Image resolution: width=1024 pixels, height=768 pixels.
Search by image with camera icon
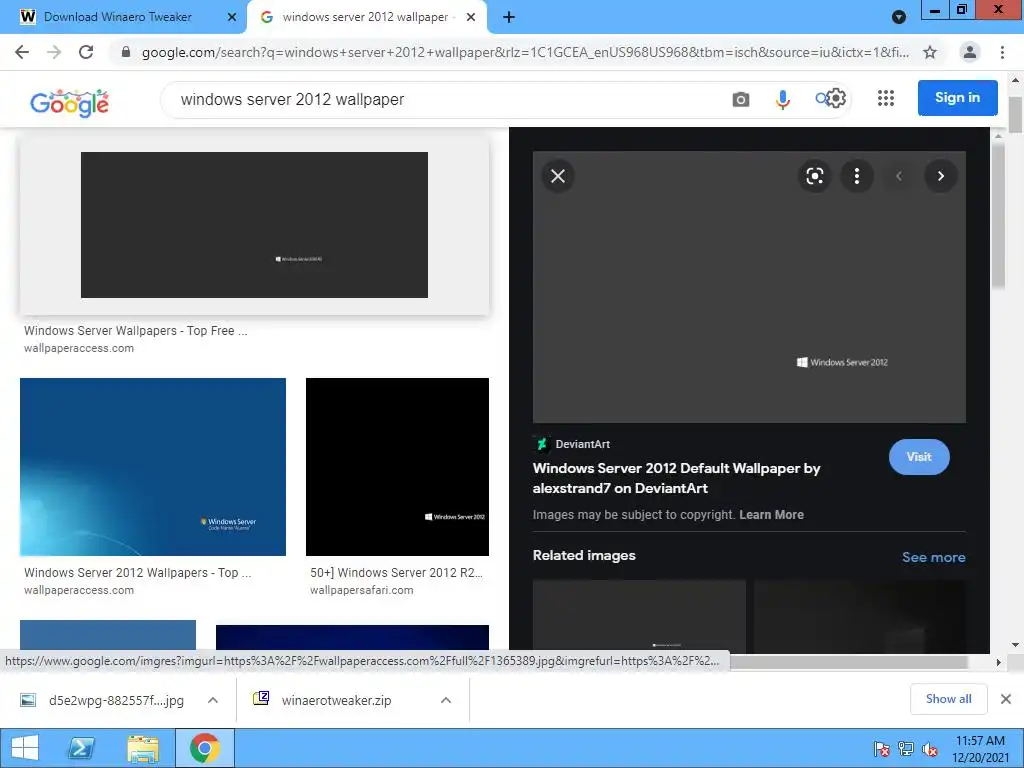coord(741,99)
